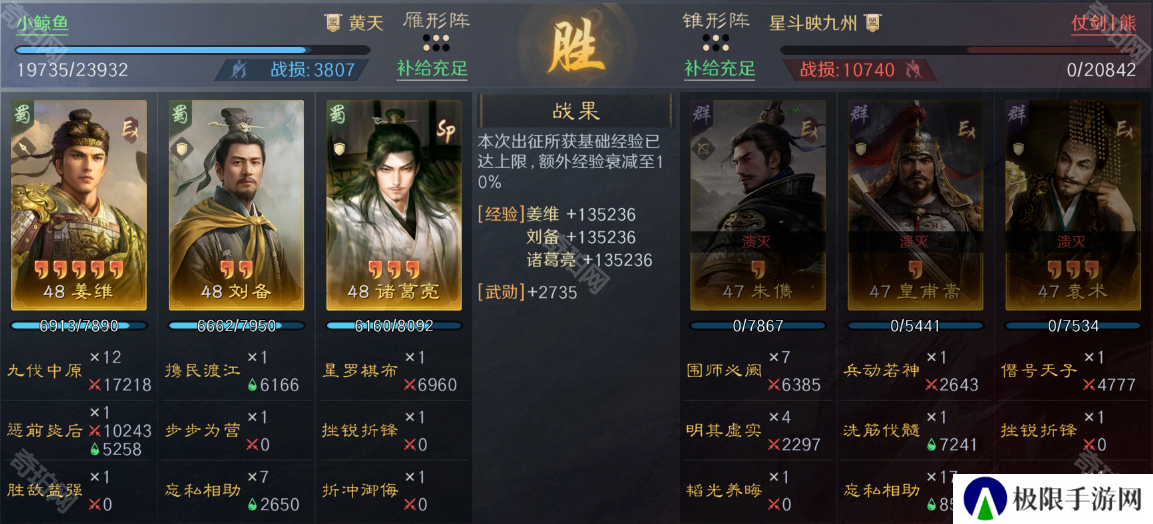Open the 袁术 general portrait
The width and height of the screenshot is (1153, 524).
coord(1073,205)
